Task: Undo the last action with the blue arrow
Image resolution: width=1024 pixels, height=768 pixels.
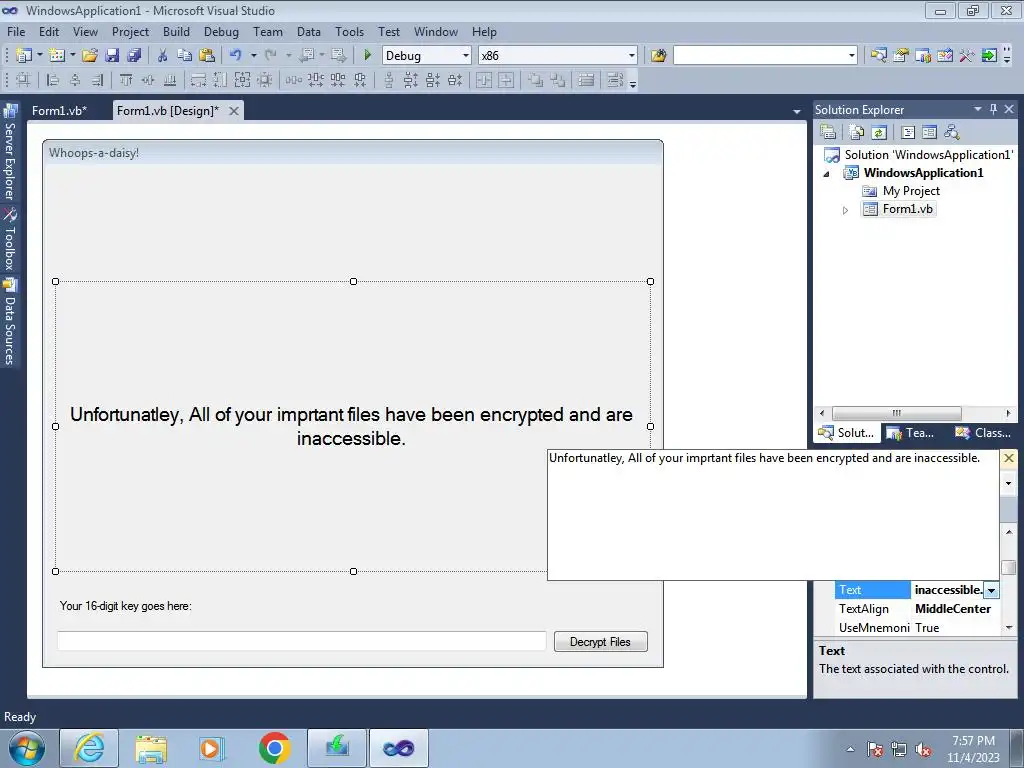Action: (236, 56)
